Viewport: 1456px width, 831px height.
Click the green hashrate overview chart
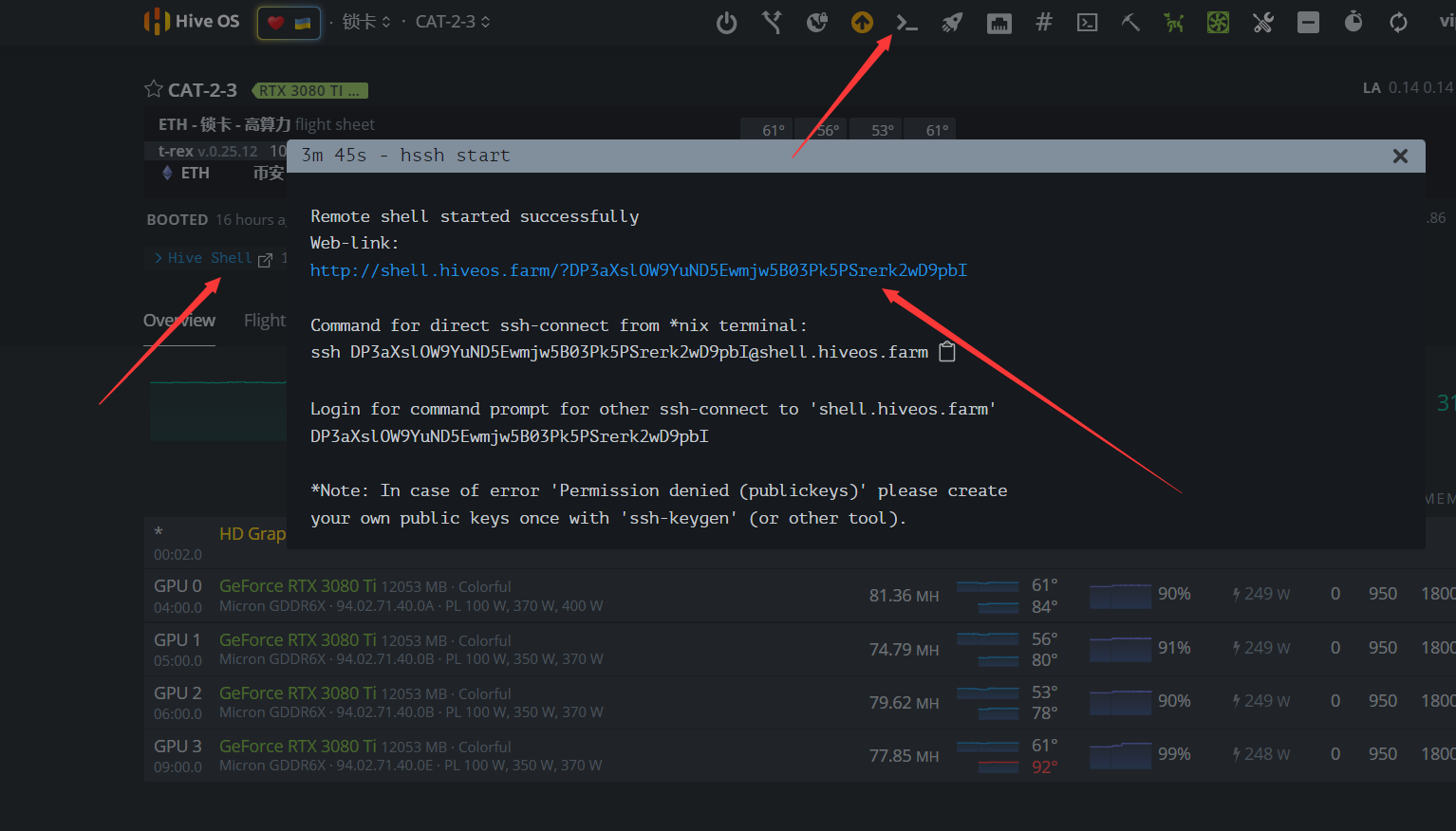pos(218,411)
